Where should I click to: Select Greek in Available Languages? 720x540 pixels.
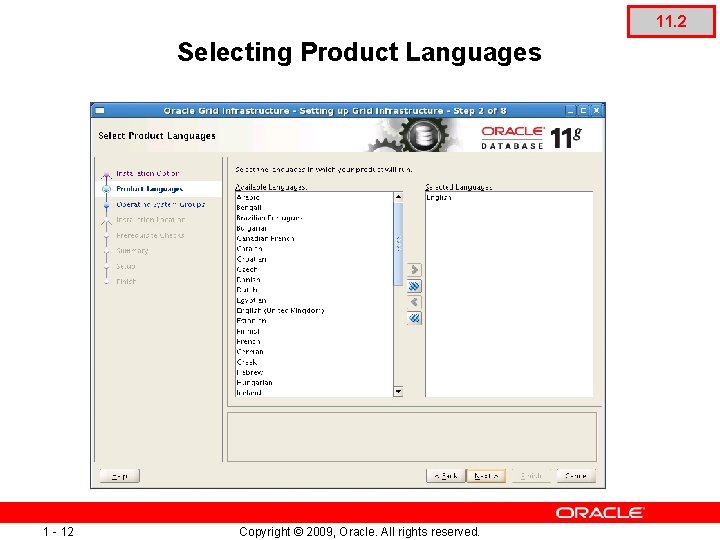[314, 362]
